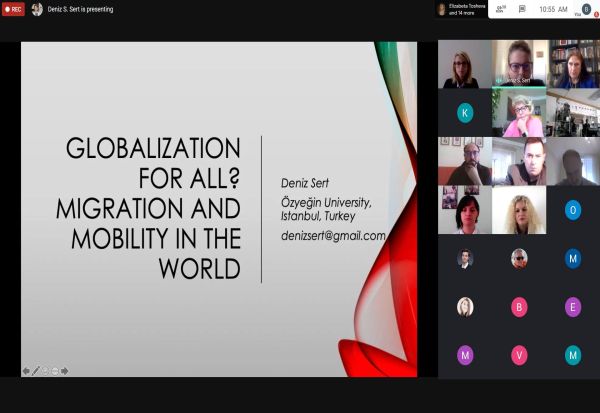This screenshot has height=413, width=600.
Task: Select the blue 'O' participant tile
Action: click(x=573, y=210)
